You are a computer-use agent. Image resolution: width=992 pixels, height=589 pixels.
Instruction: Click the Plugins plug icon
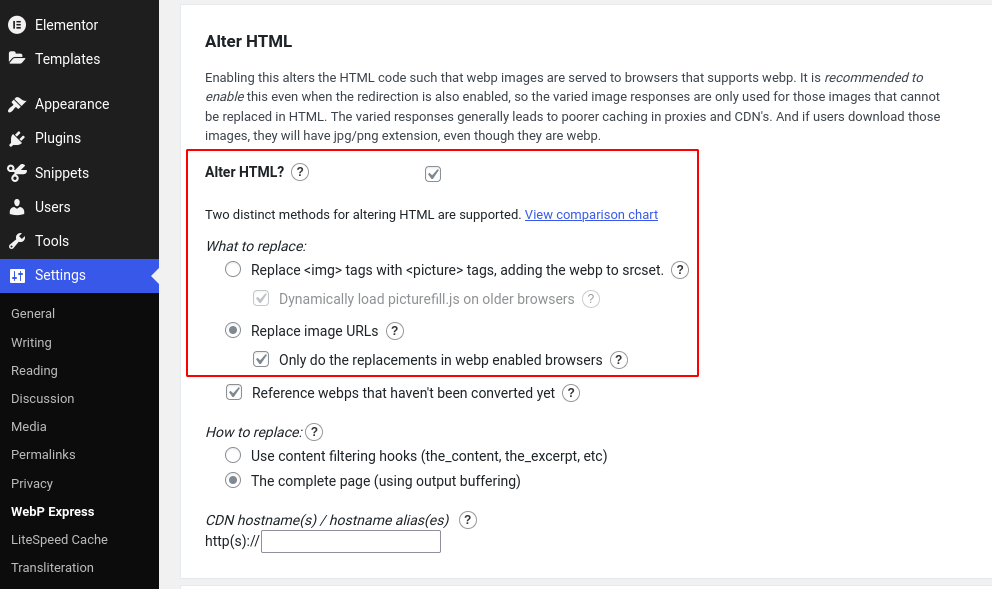click(x=17, y=138)
